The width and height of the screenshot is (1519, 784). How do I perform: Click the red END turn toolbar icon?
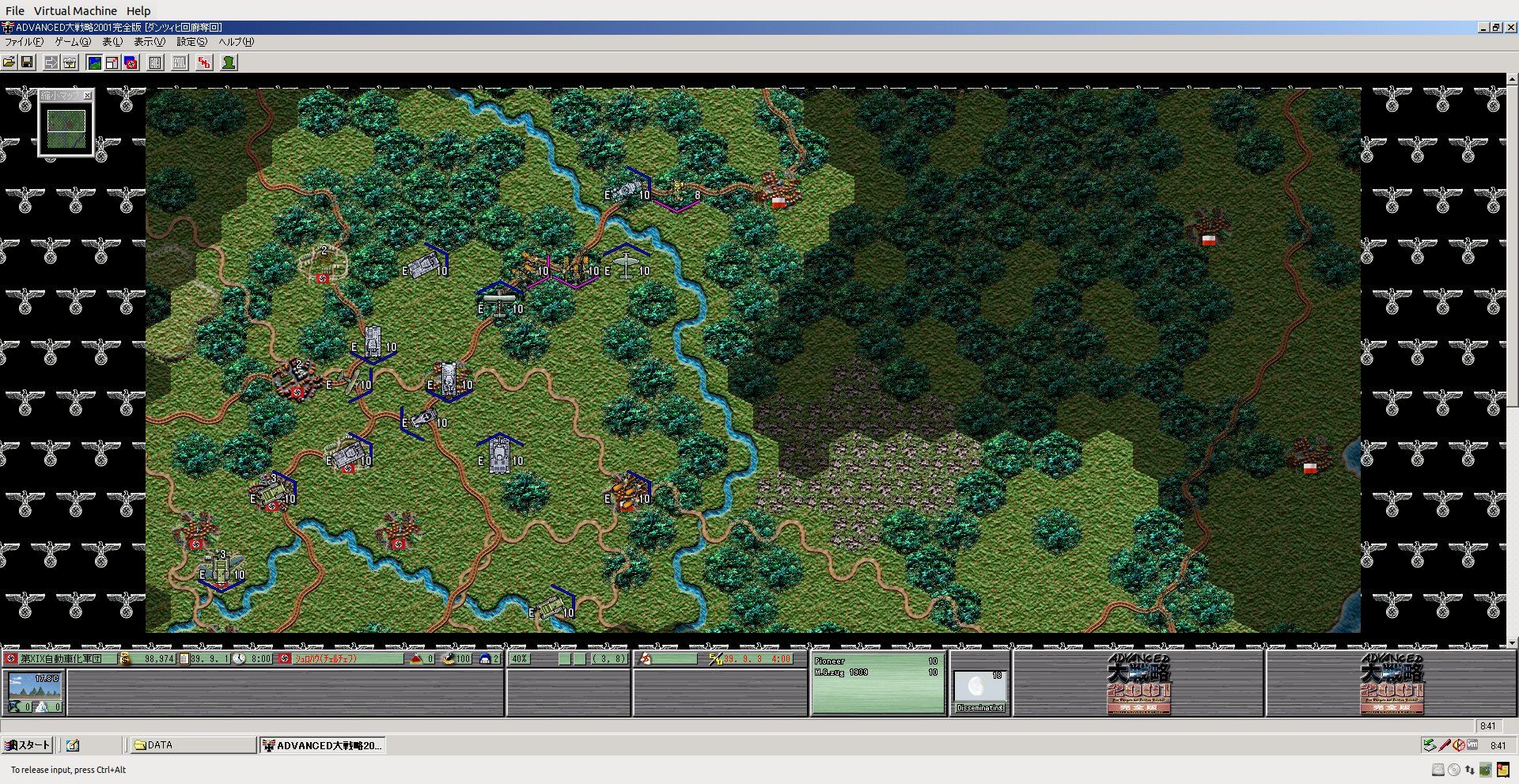point(205,62)
